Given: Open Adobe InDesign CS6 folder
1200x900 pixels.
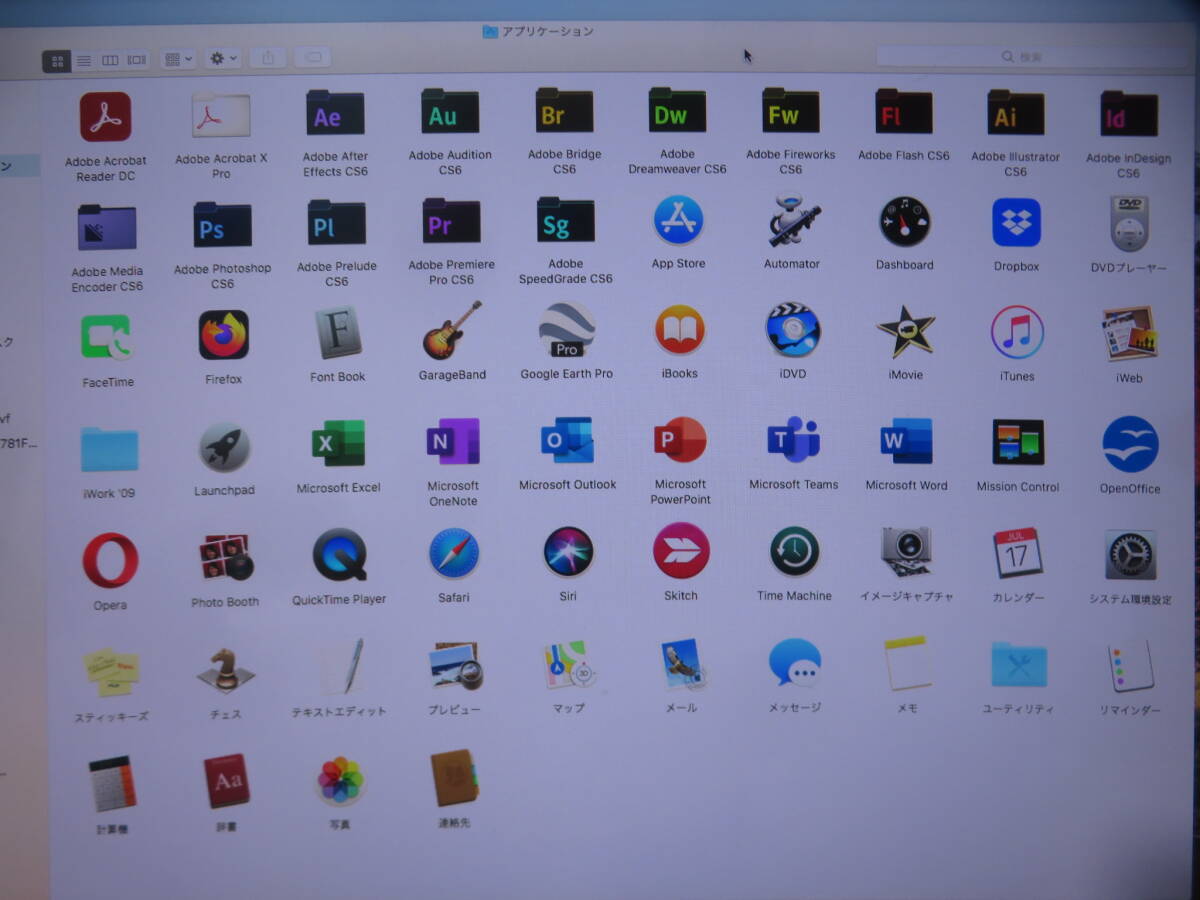Looking at the screenshot, I should (1129, 116).
